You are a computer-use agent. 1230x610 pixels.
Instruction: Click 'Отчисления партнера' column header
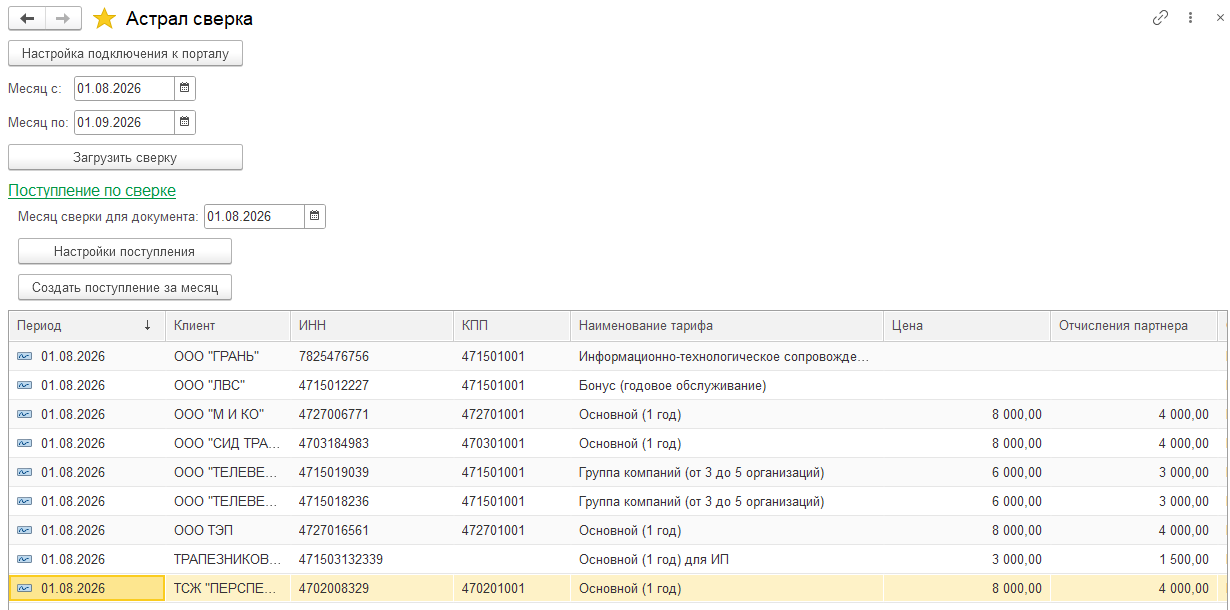1134,325
